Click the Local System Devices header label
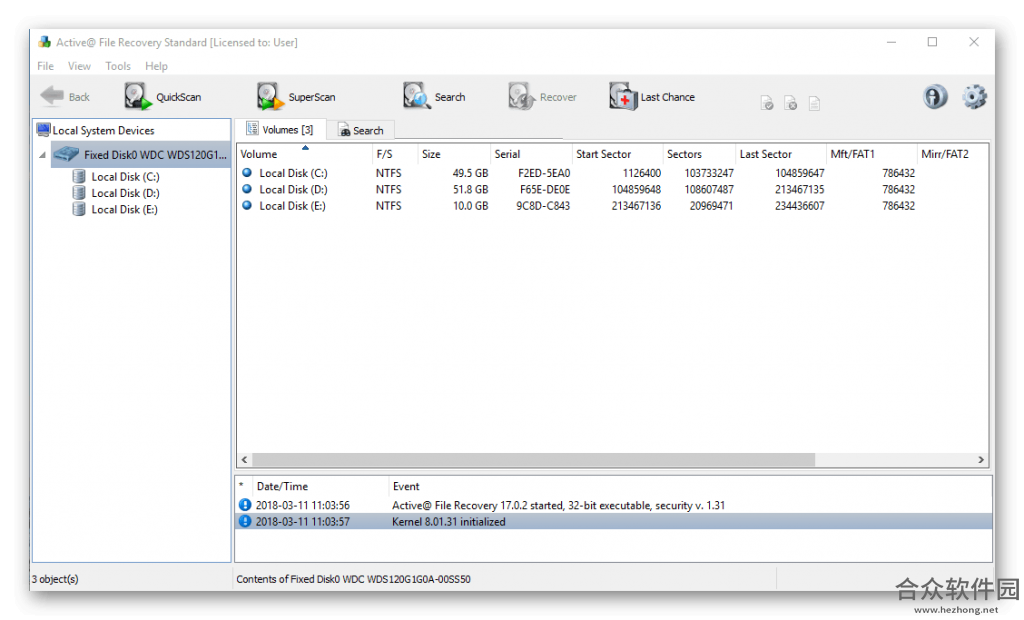 coord(103,130)
